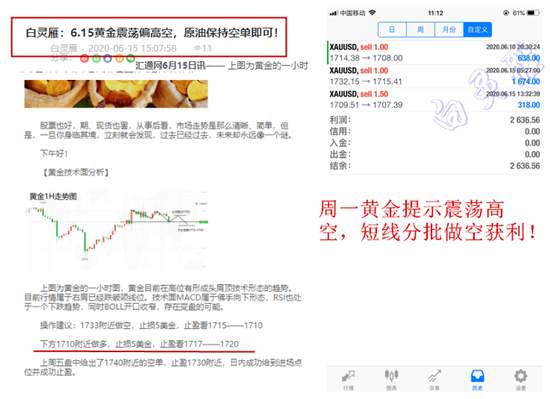550x399 pixels.
Task: Click the 下午好！ greeting text
Action: pyautogui.click(x=54, y=154)
